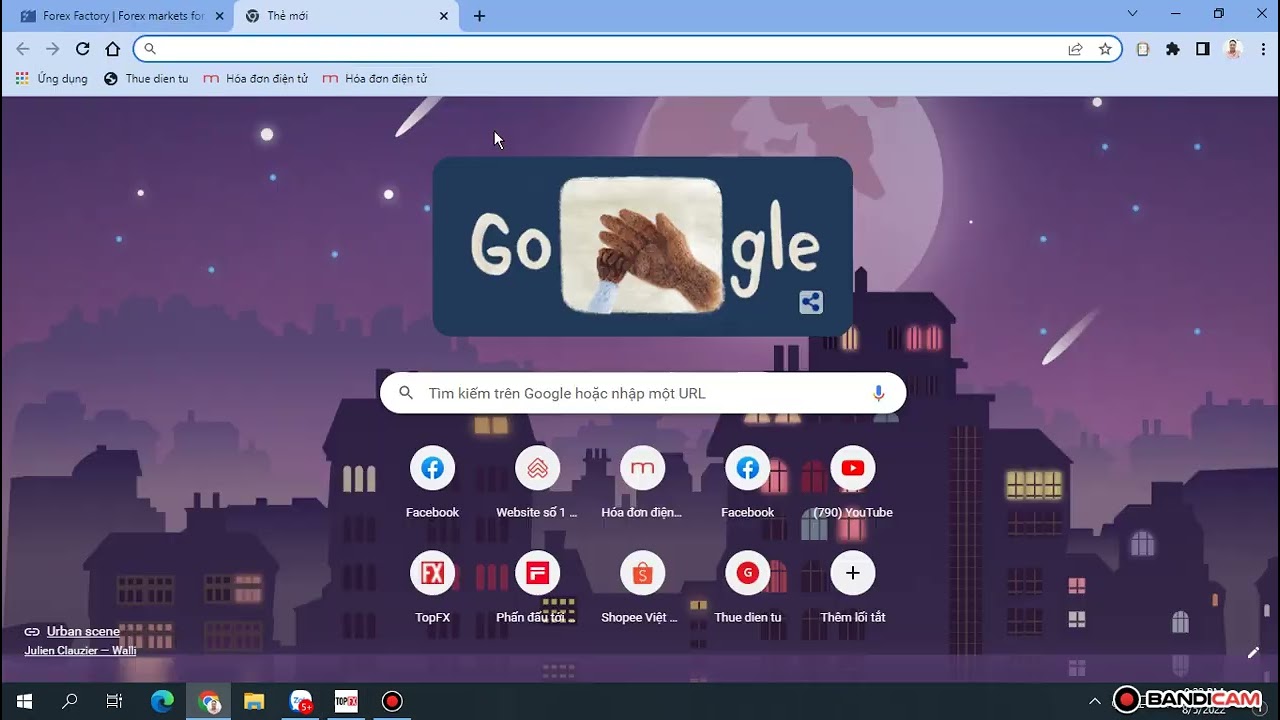Start voice search with microphone
The height and width of the screenshot is (720, 1280).
[878, 393]
